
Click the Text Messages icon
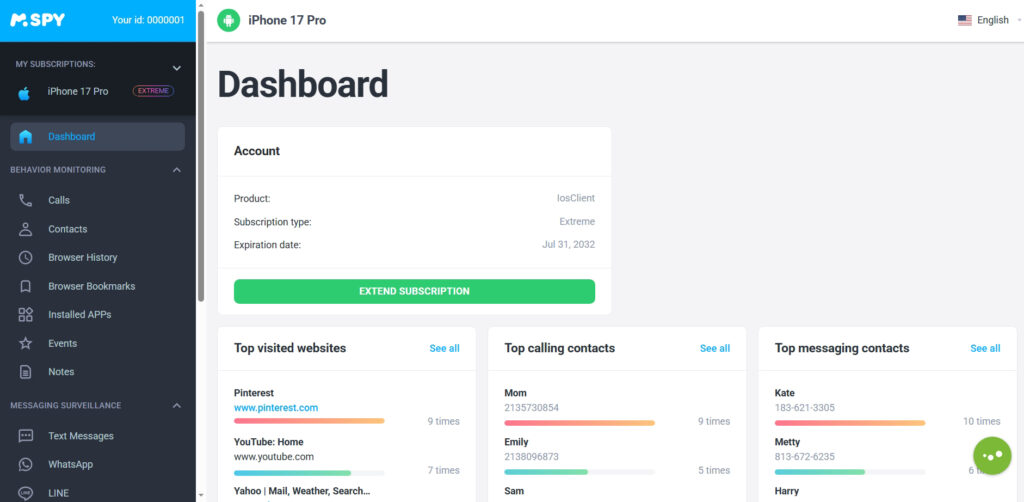coord(26,436)
